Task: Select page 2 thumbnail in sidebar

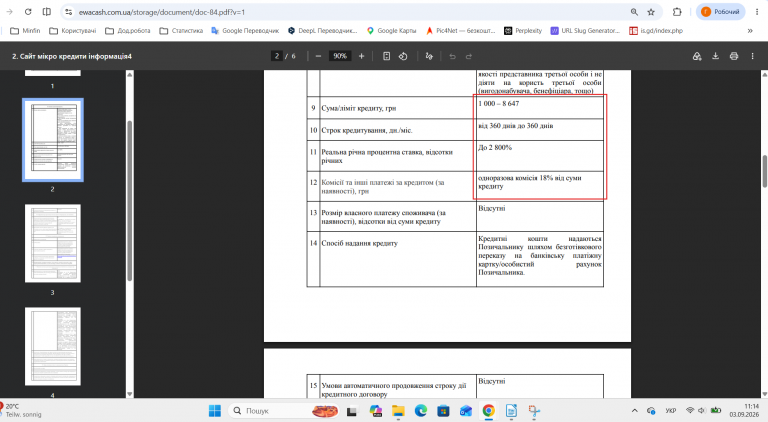Action: click(x=53, y=140)
